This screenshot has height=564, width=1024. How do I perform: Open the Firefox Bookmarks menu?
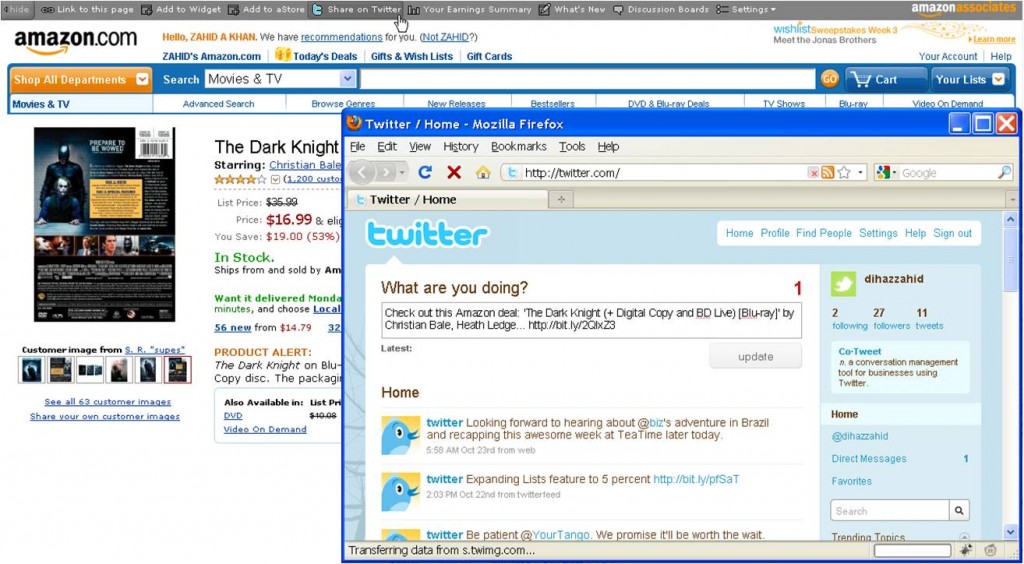519,147
